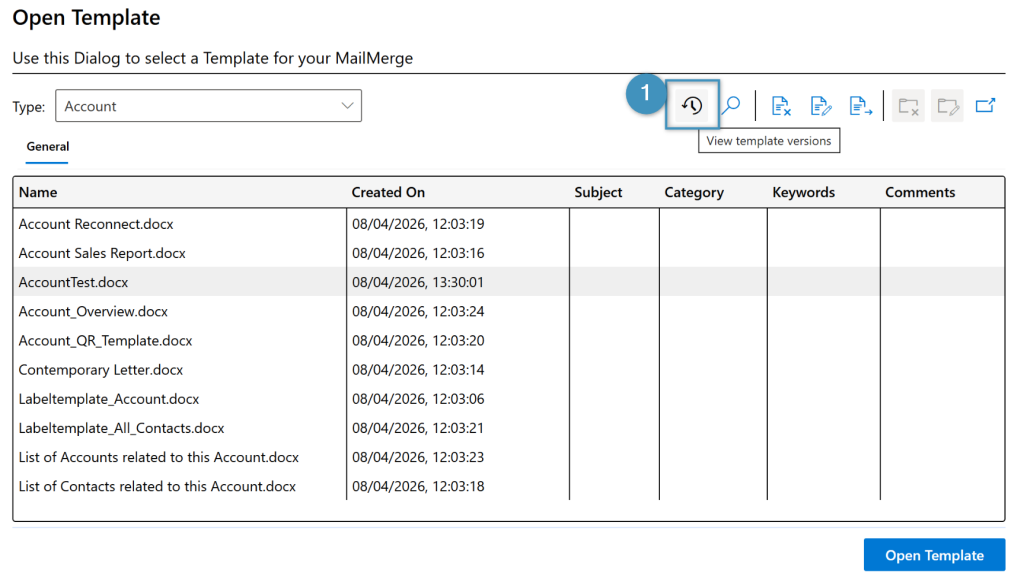Click the open in new window icon
This screenshot has width=1024, height=576.
pos(985,105)
